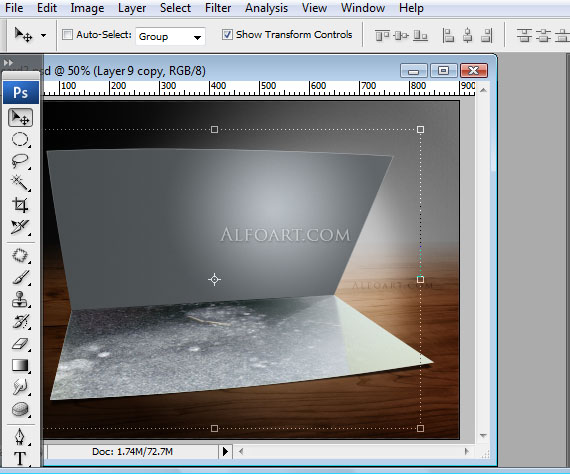Select the Move tool in the toolbox
570x474 pixels.
(x=20, y=117)
